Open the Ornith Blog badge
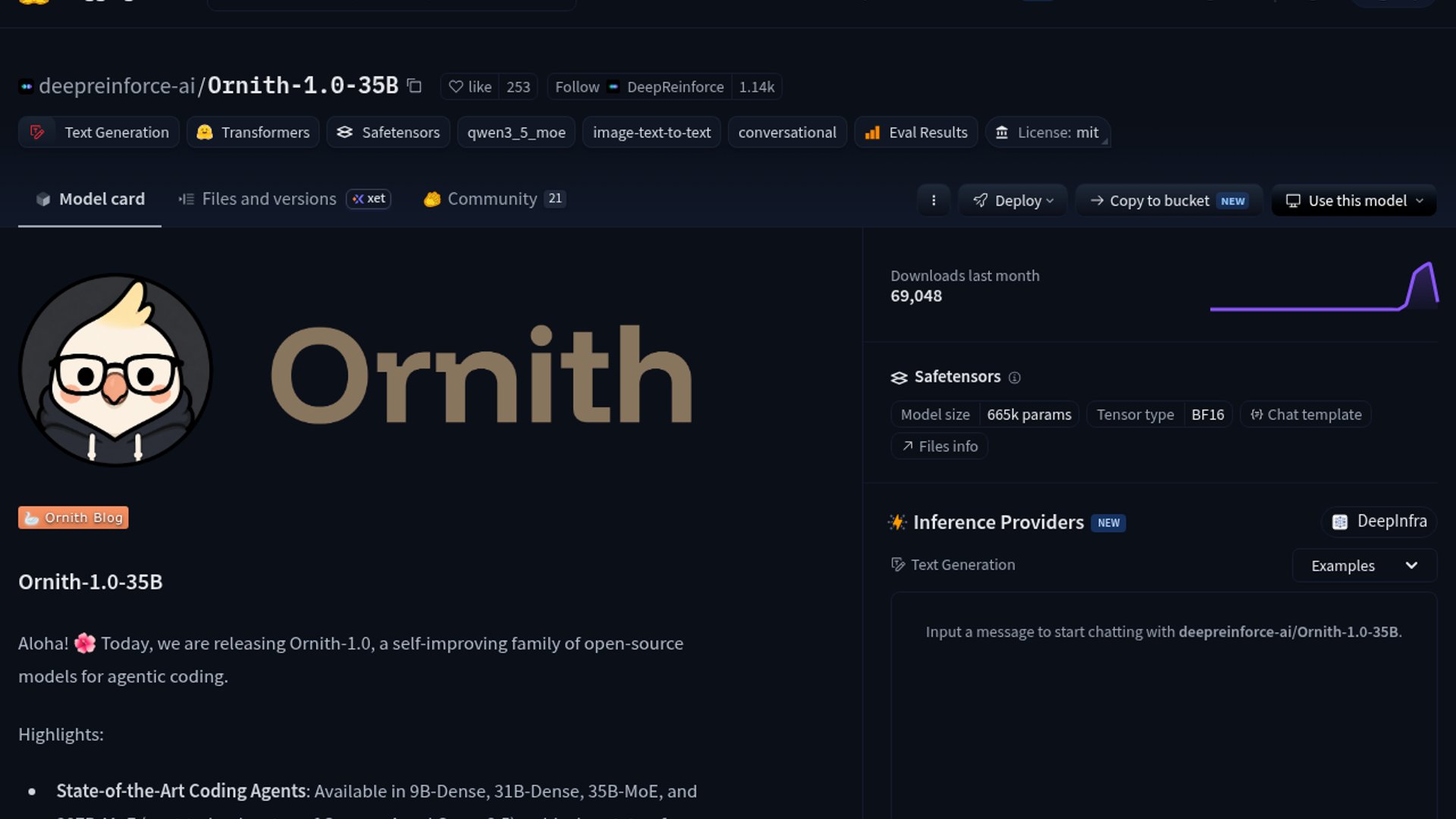 coord(74,518)
